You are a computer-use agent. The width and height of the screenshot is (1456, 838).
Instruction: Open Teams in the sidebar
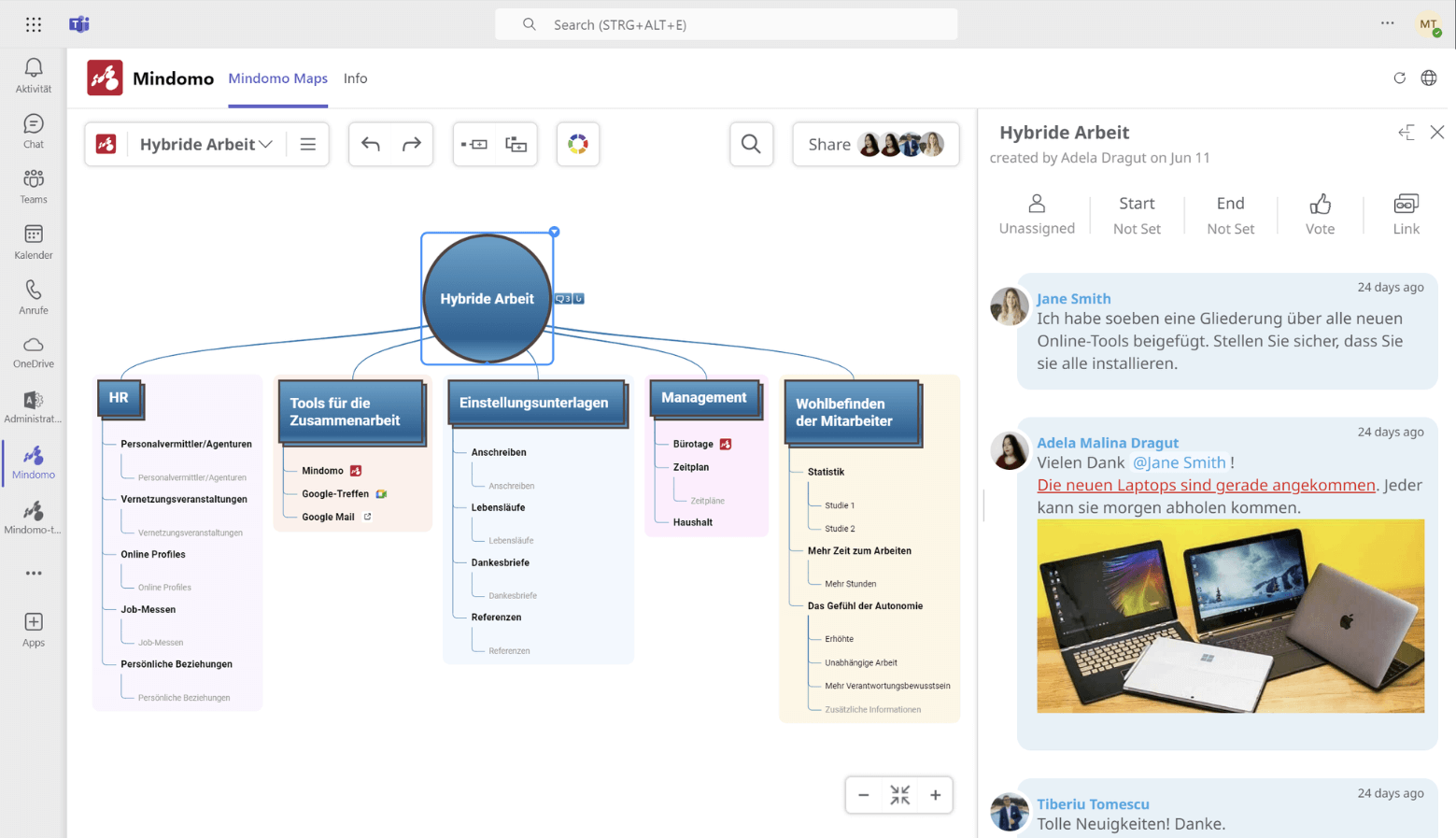coord(34,186)
